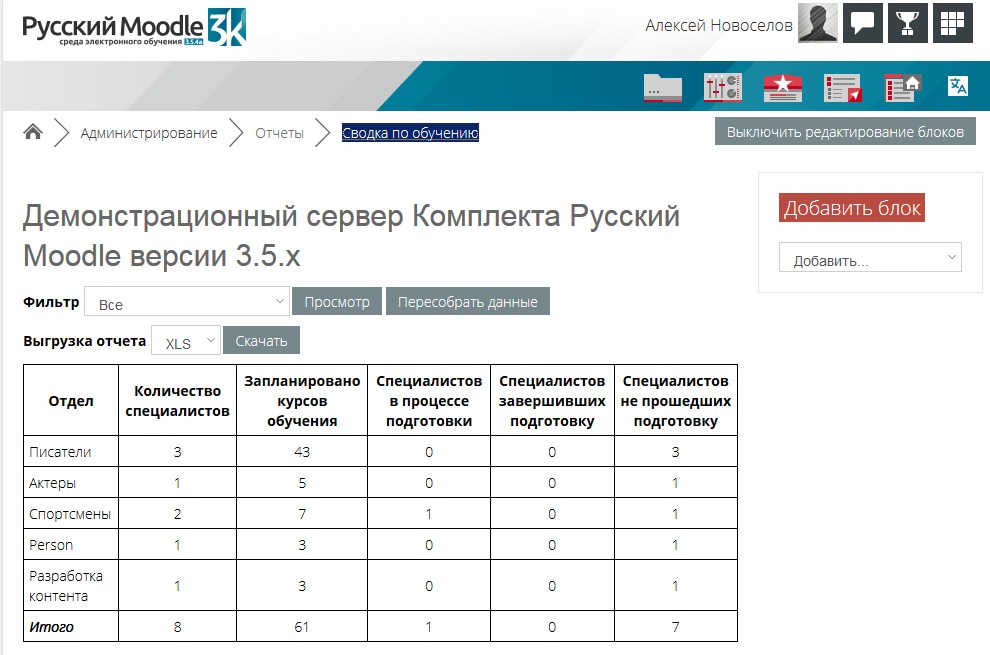
Task: Click Итого completed specialists value 0
Action: pyautogui.click(x=552, y=627)
